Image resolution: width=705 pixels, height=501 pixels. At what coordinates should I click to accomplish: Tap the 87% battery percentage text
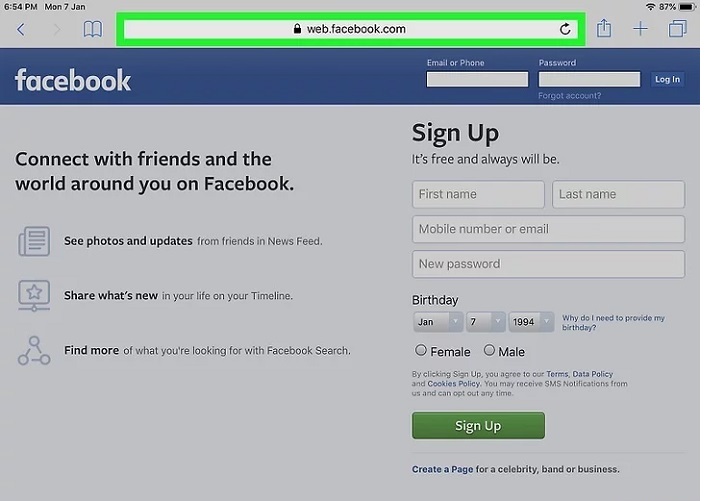(x=667, y=7)
